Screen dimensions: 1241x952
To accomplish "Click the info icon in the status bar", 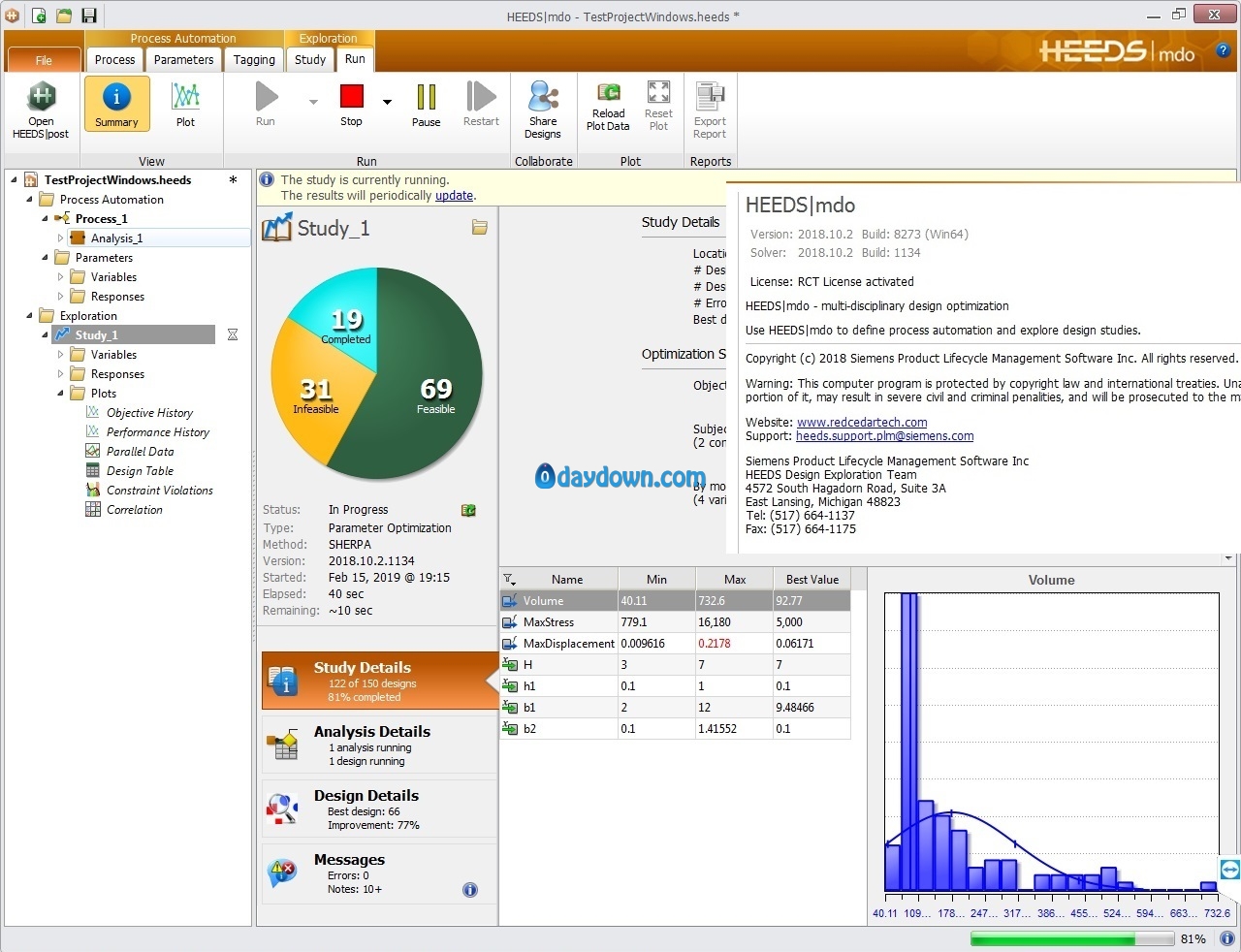I will pos(1226,938).
